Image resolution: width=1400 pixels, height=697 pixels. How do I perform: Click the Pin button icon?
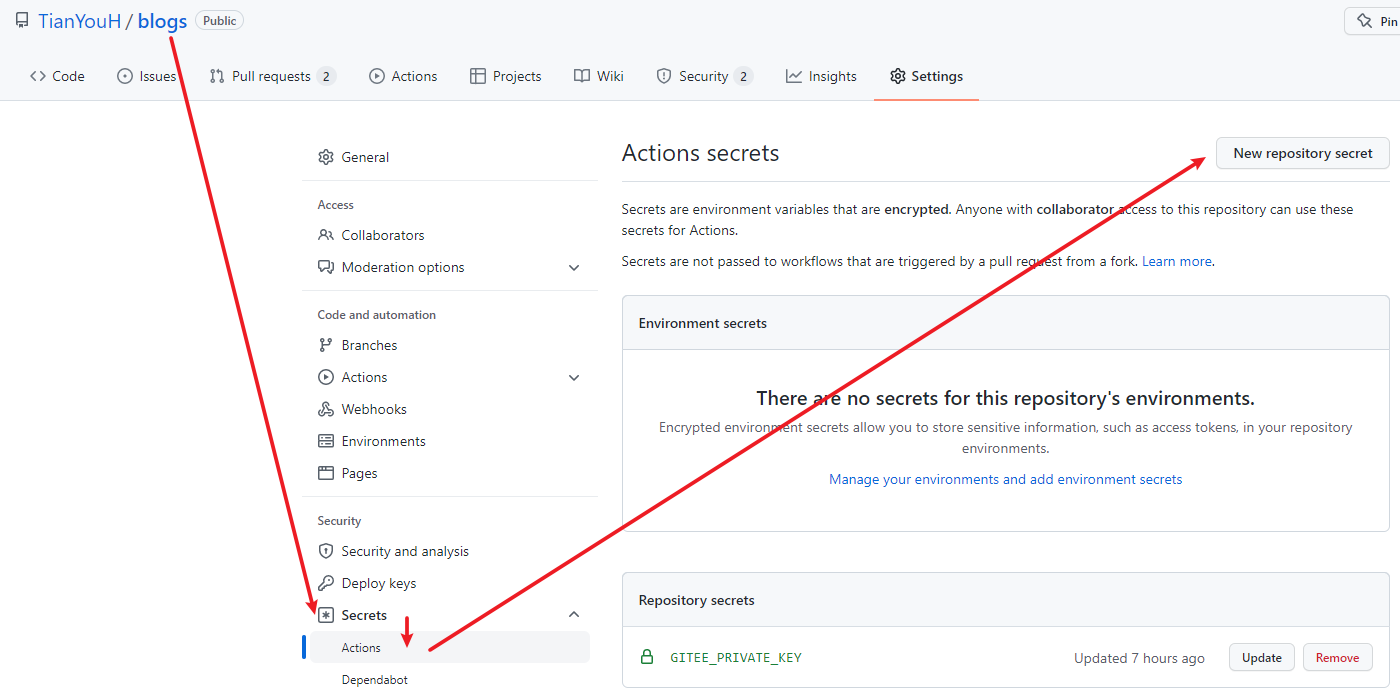pos(1364,21)
